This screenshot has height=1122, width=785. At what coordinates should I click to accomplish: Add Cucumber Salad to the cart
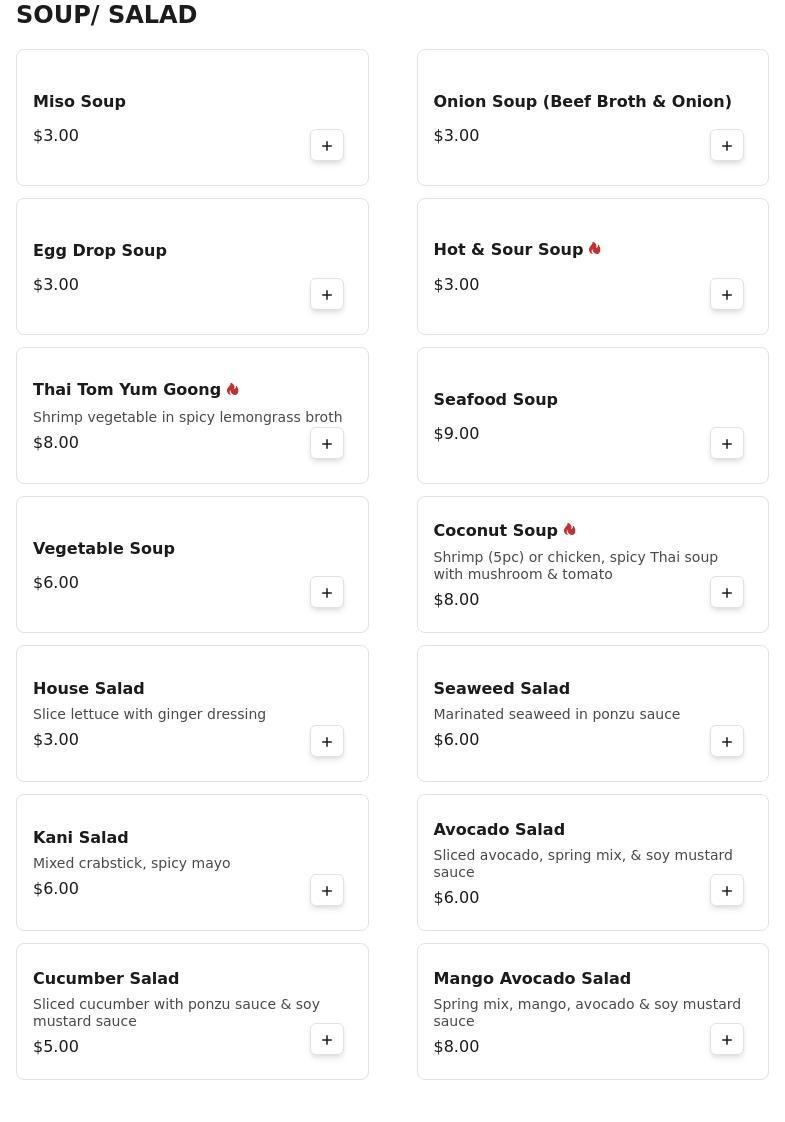coord(327,1040)
